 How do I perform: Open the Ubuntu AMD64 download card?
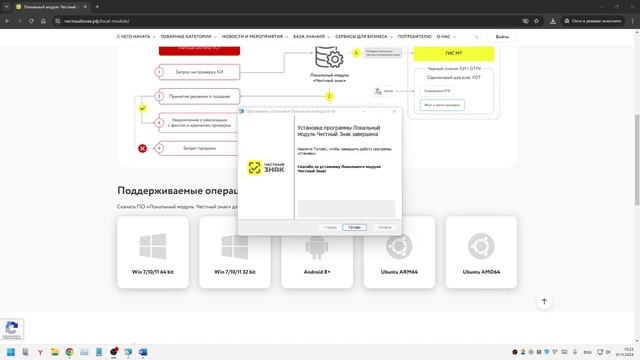[481, 252]
